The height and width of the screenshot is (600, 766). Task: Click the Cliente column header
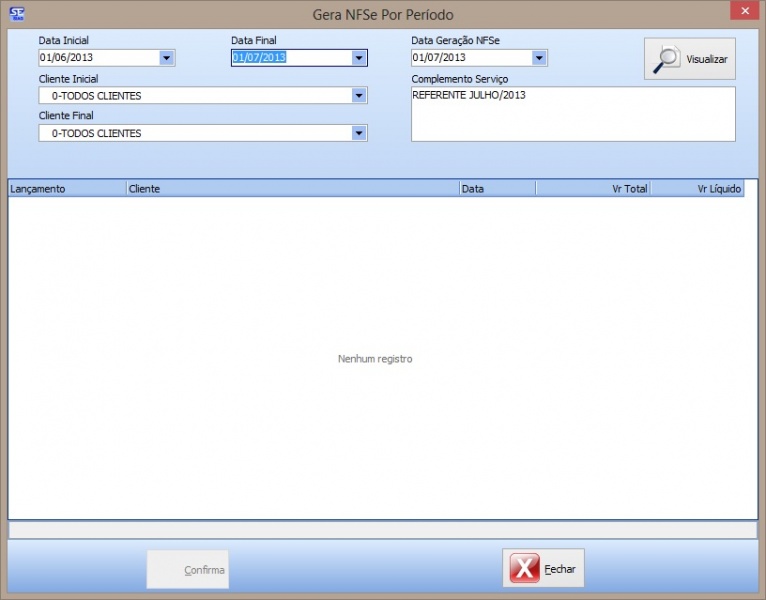pos(292,188)
